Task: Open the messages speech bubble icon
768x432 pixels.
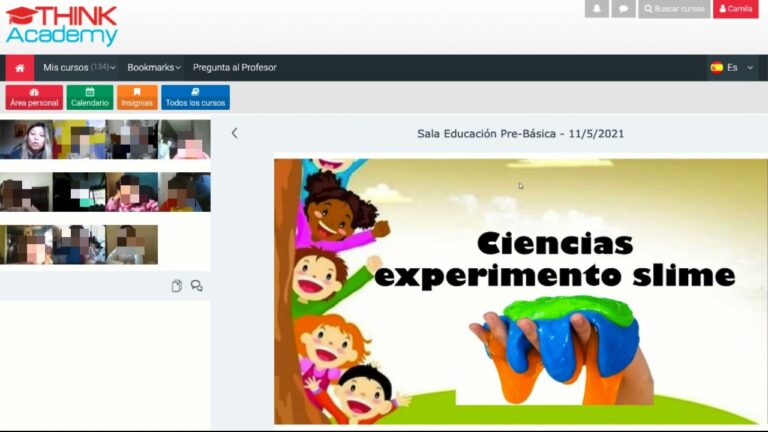Action: [x=623, y=9]
